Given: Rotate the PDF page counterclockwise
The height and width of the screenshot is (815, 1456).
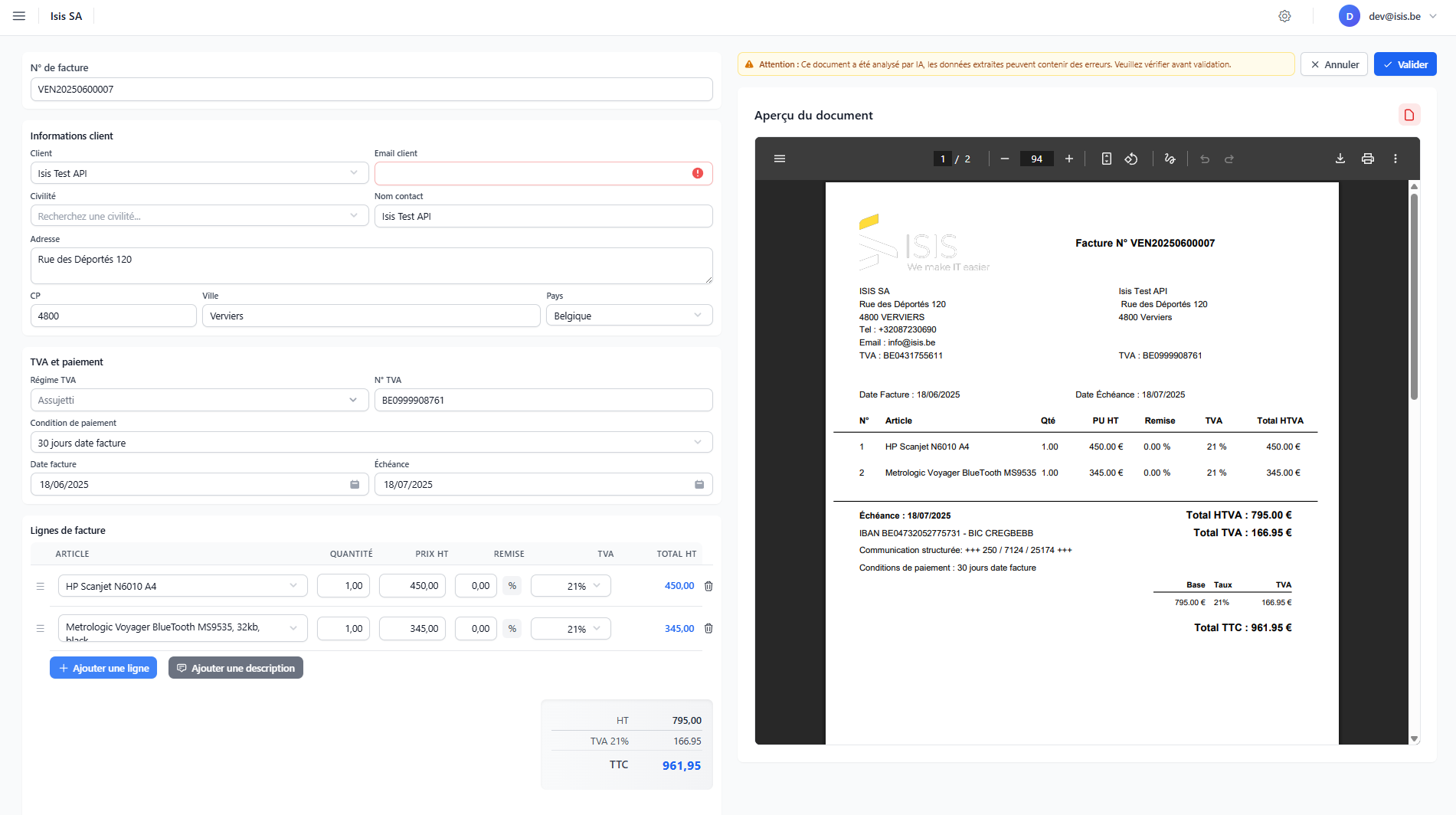Looking at the screenshot, I should tap(1131, 159).
